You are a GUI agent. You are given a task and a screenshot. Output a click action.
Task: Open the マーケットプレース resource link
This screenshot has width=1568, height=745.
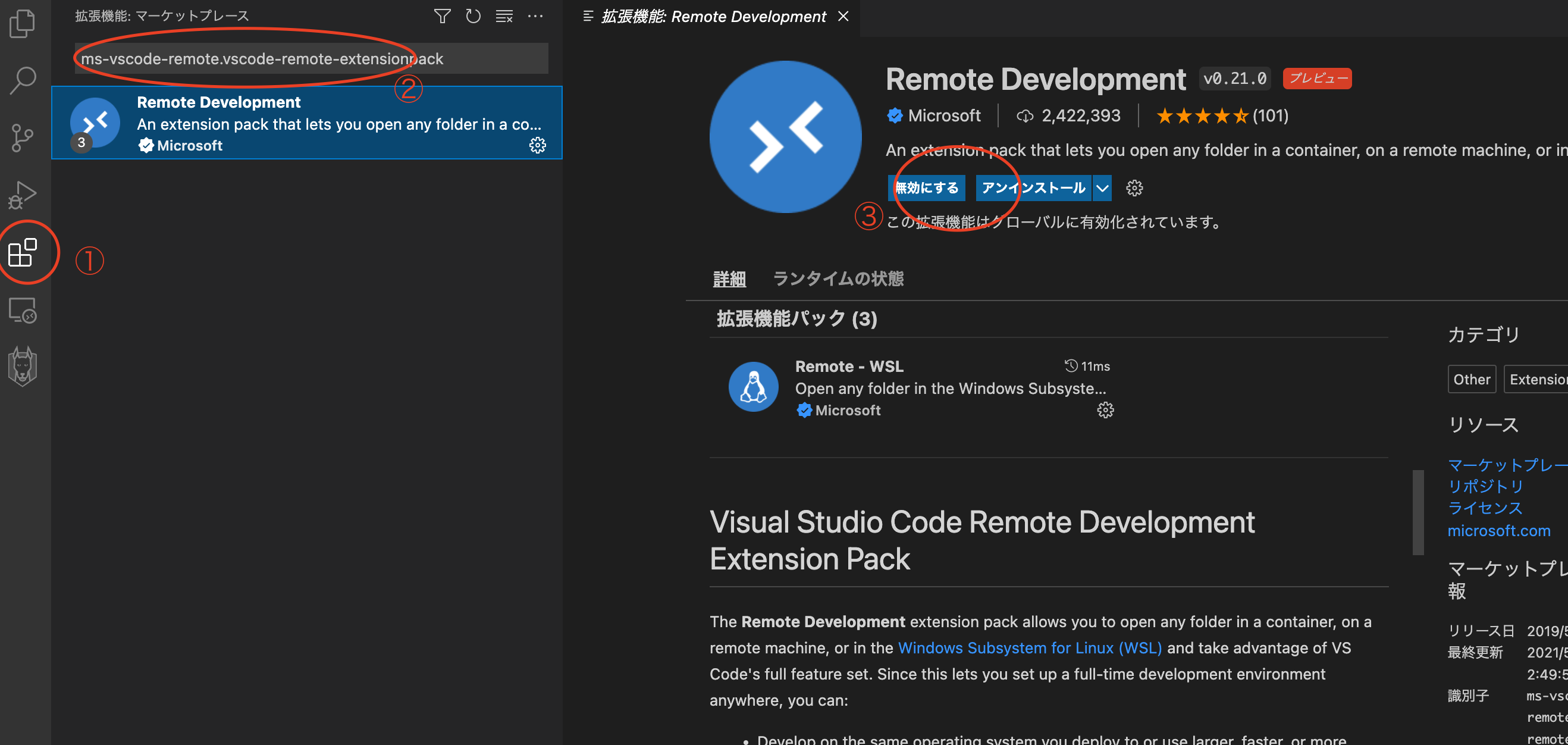point(1507,465)
